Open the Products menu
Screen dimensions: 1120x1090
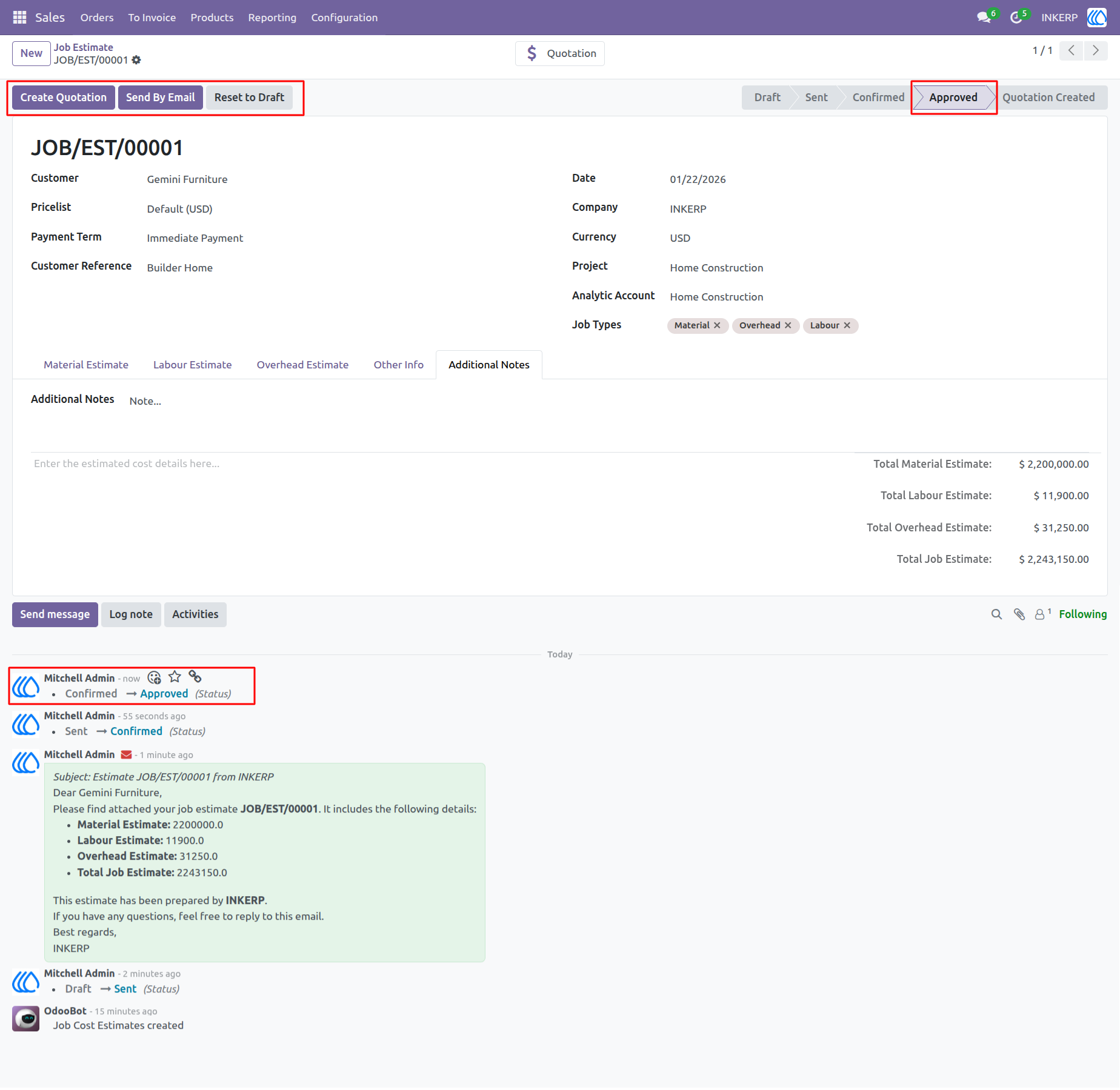click(x=212, y=18)
